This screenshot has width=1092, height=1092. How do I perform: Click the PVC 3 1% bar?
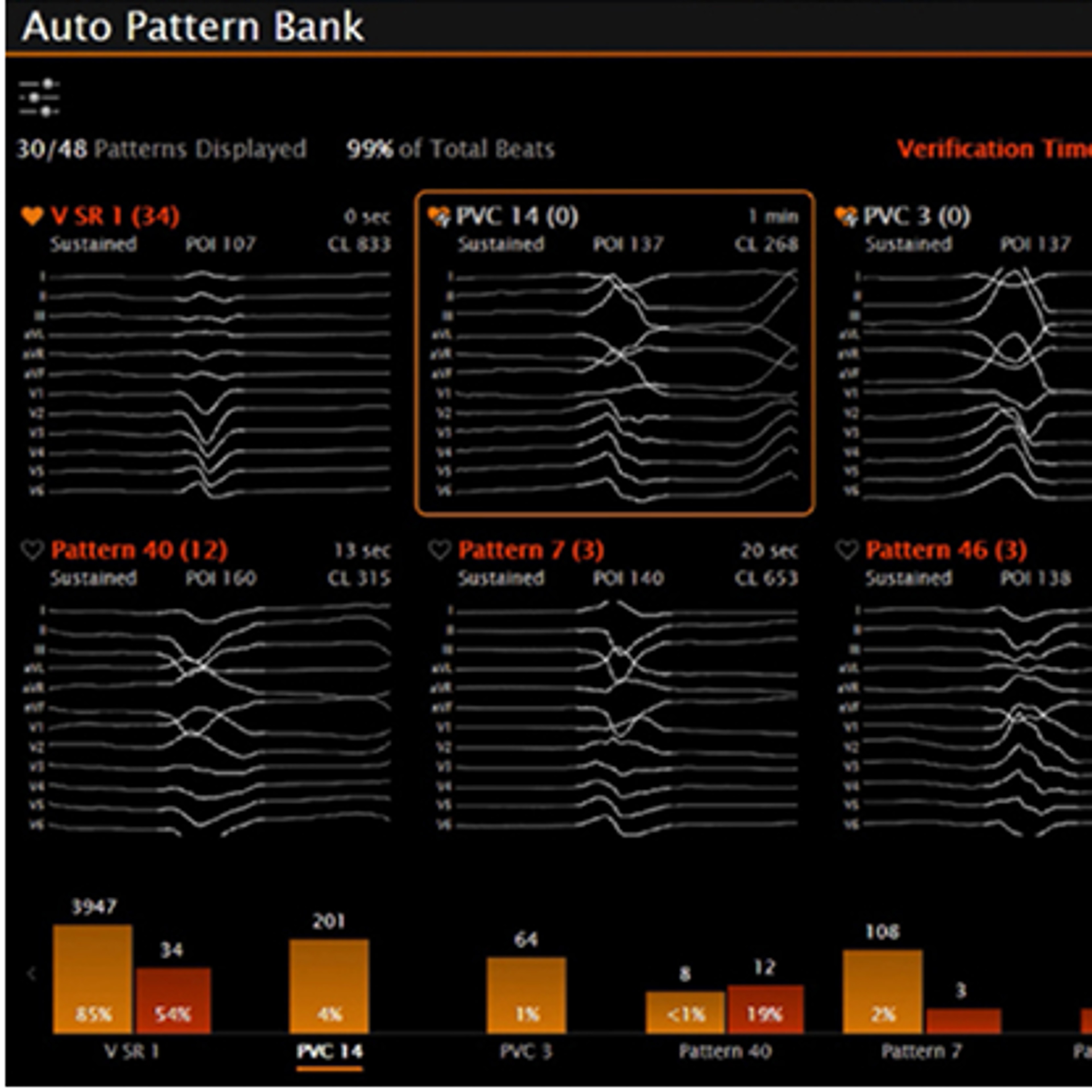coord(526,995)
